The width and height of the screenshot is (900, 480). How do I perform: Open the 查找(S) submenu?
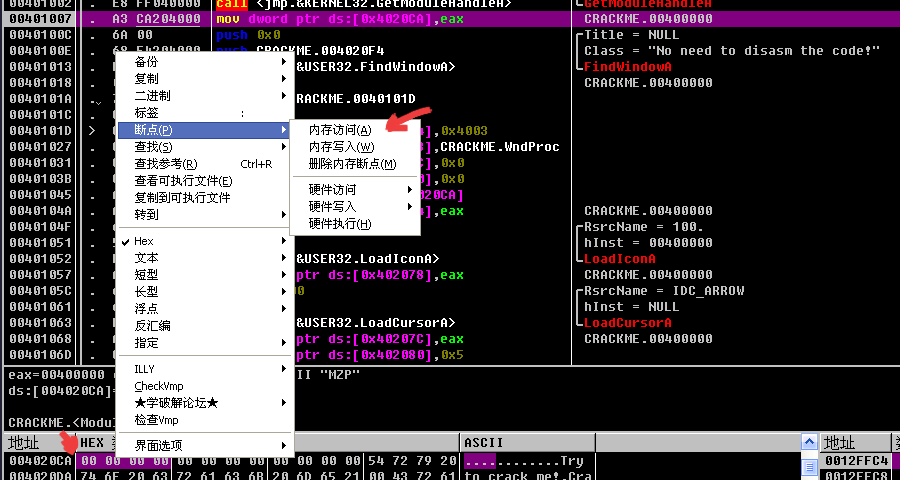tap(205, 148)
